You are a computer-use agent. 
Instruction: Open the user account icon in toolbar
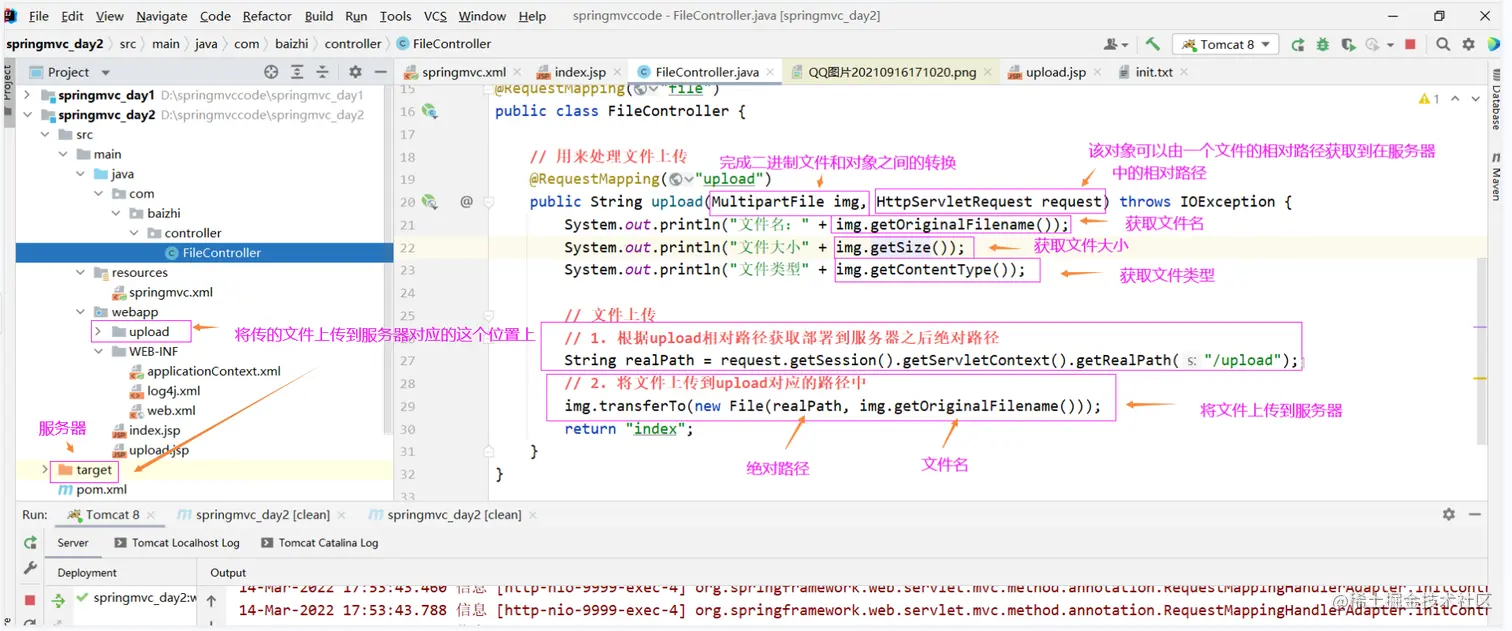point(1113,44)
